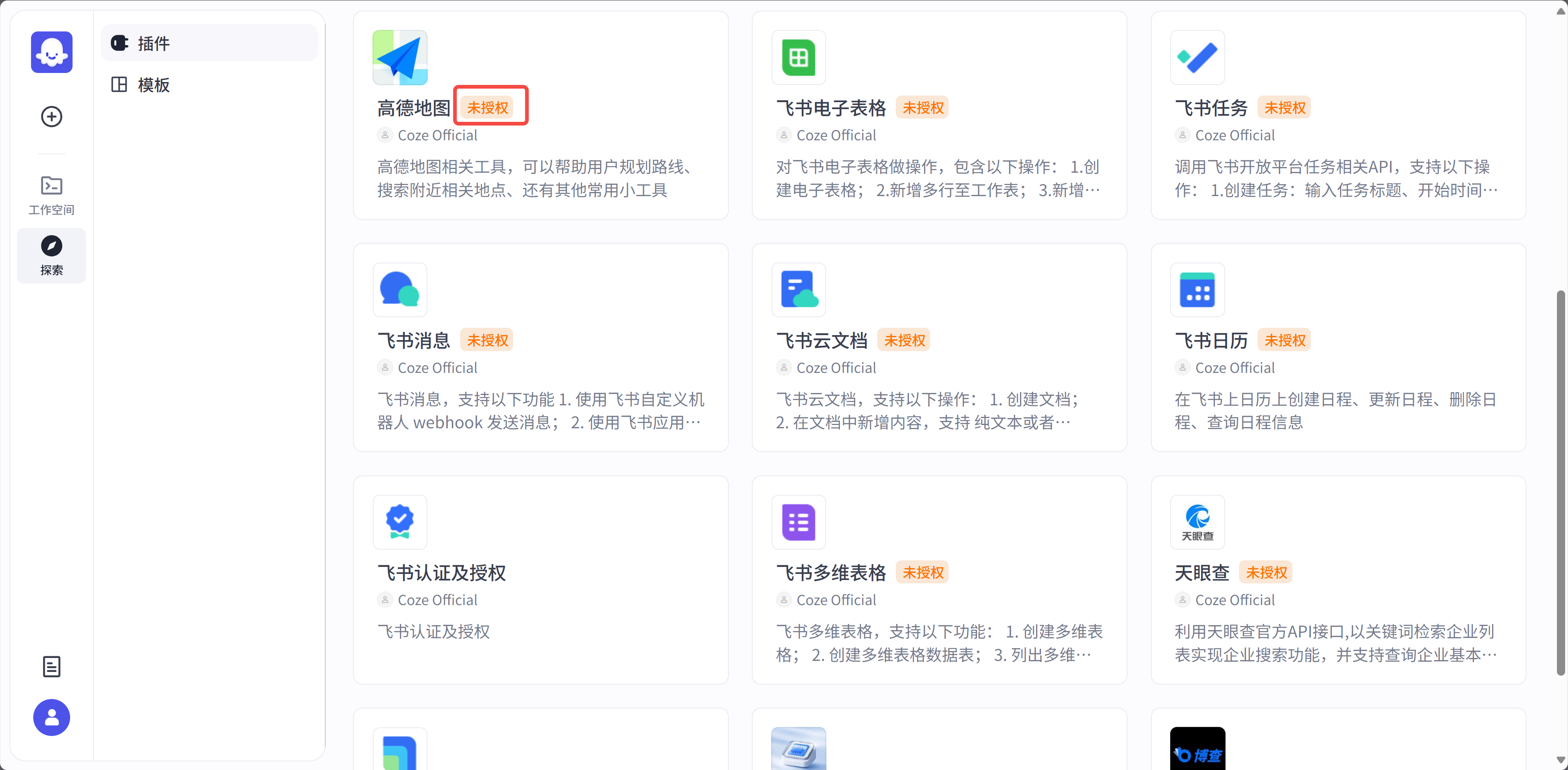This screenshot has height=770, width=1568.
Task: Click the 高德地图 paper plane icon
Action: tap(400, 58)
